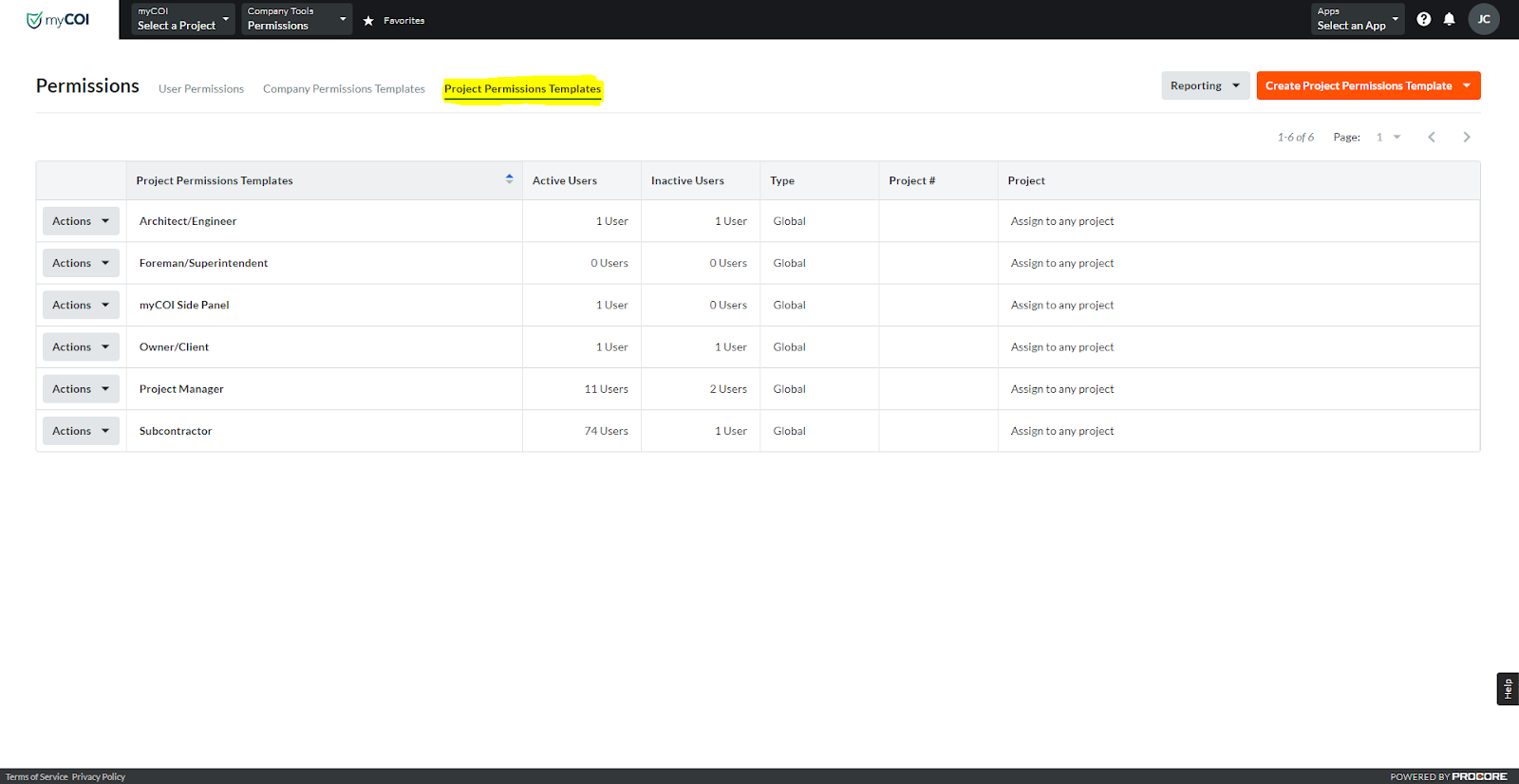Select Architect/Engineer template name
This screenshot has height=784, width=1519.
click(x=188, y=221)
